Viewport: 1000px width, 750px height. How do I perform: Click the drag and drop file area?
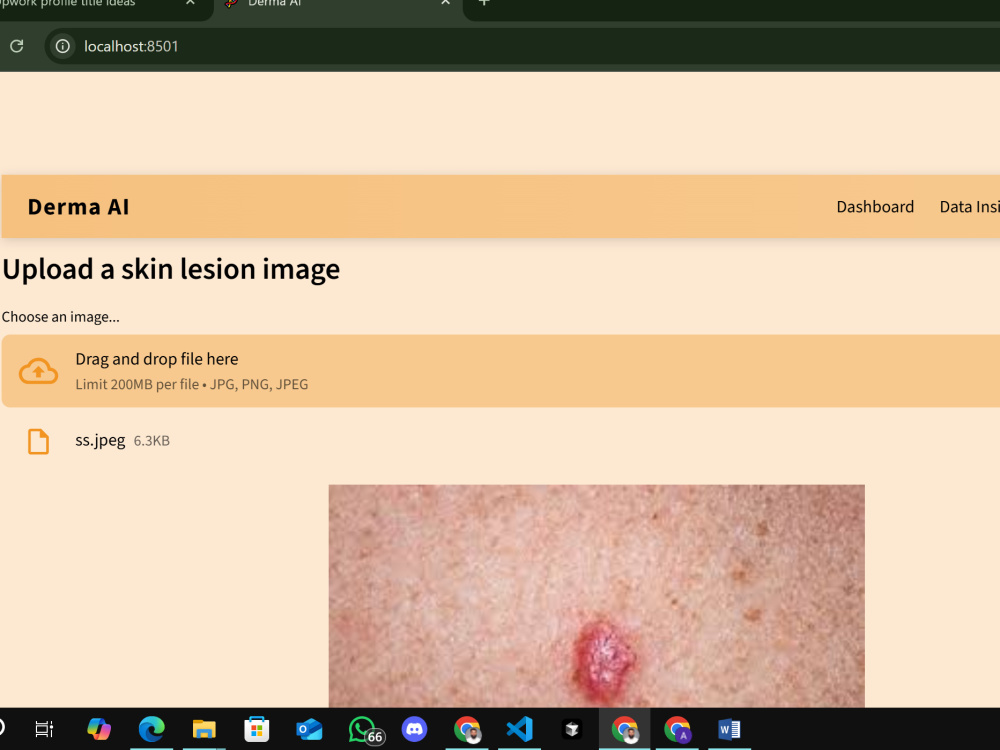[x=501, y=371]
